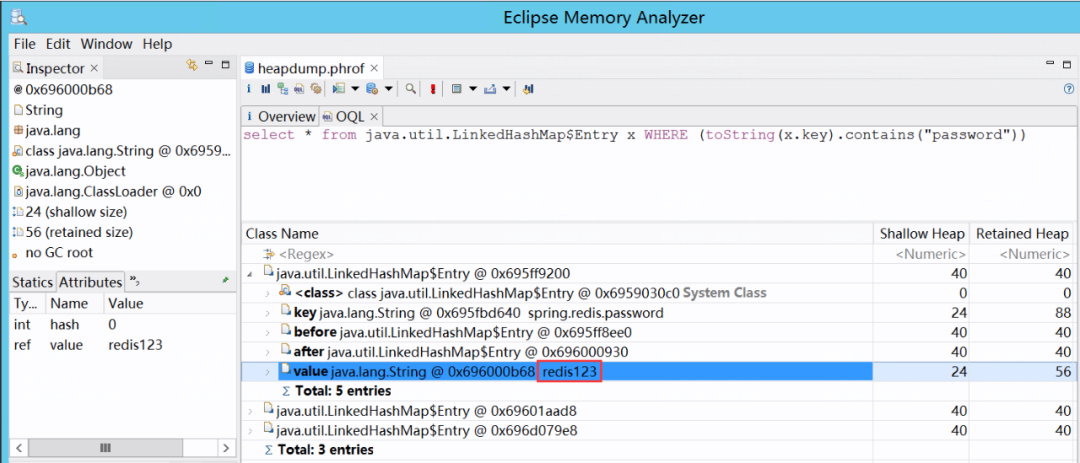Maximize the heapdump editor area
The height and width of the screenshot is (463, 1080).
click(x=1065, y=63)
